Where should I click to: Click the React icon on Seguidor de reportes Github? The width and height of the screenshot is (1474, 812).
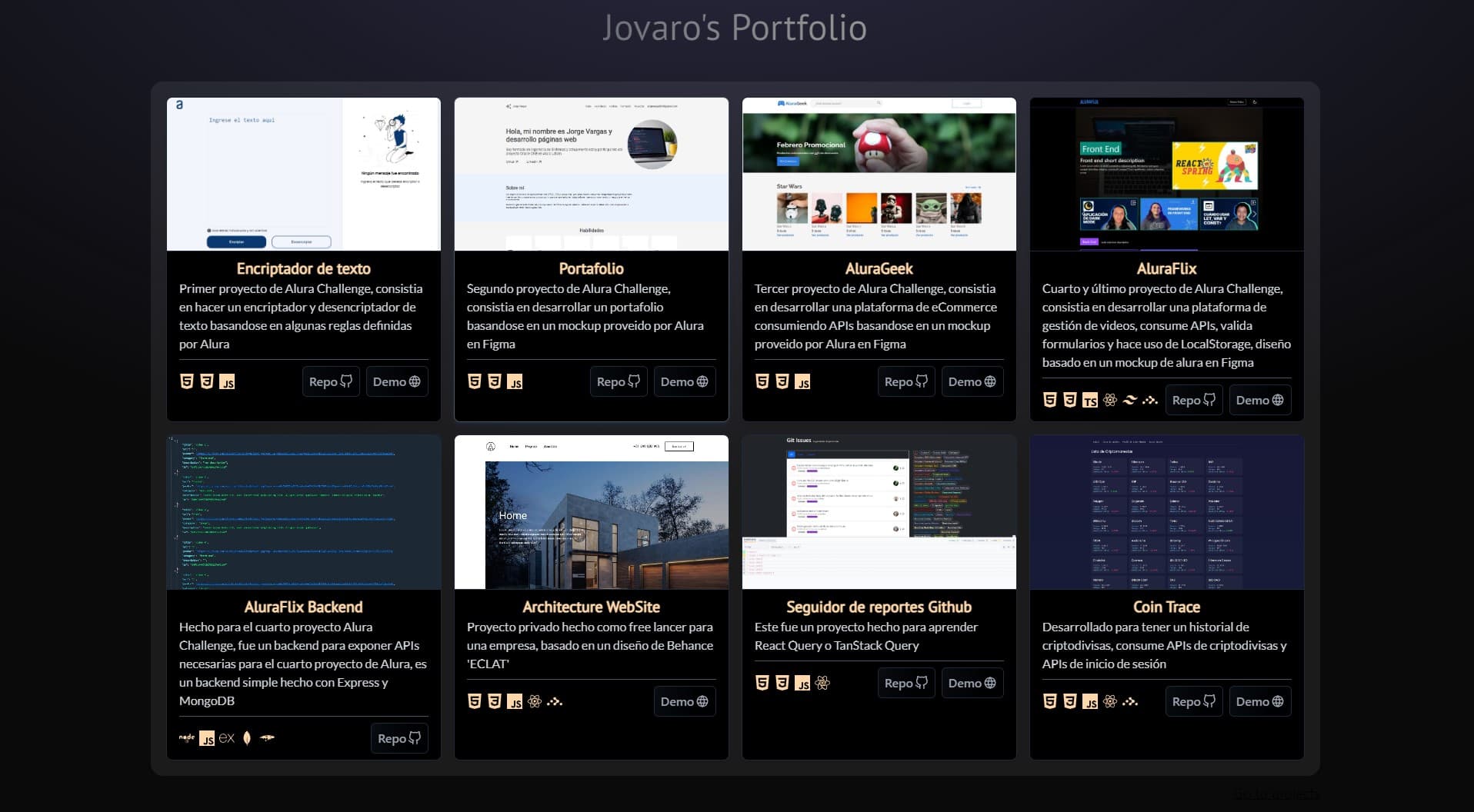click(x=822, y=683)
